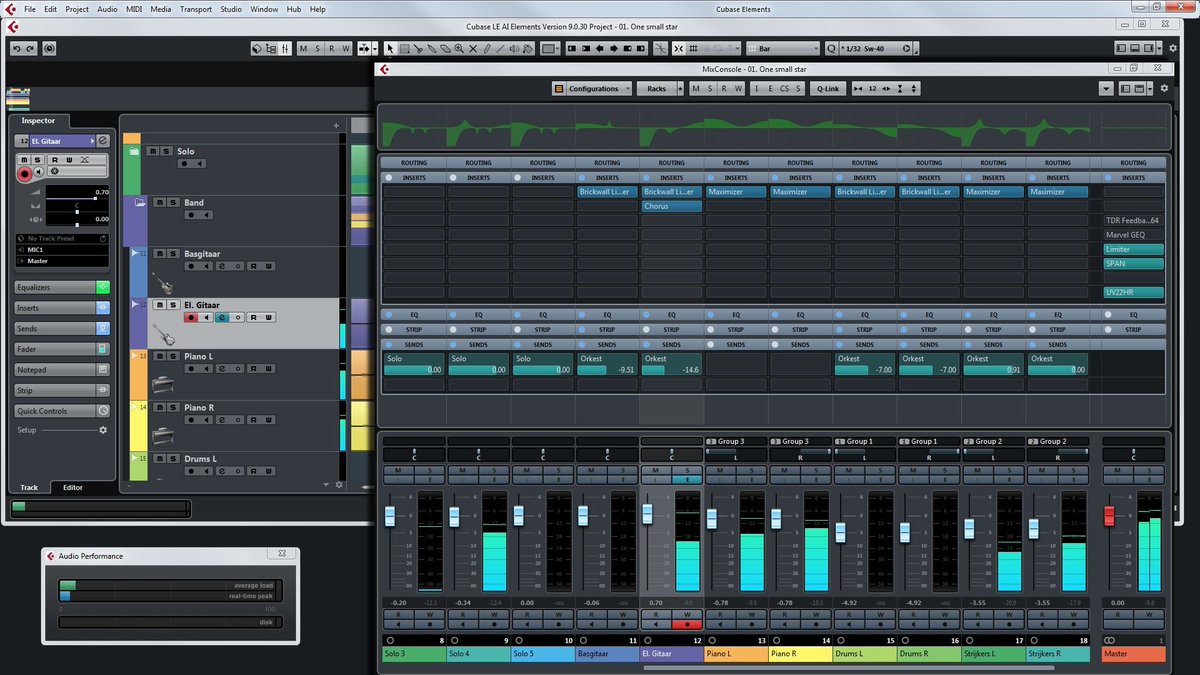1200x675 pixels.
Task: Switch to the Track tab in Inspector
Action: 29,487
